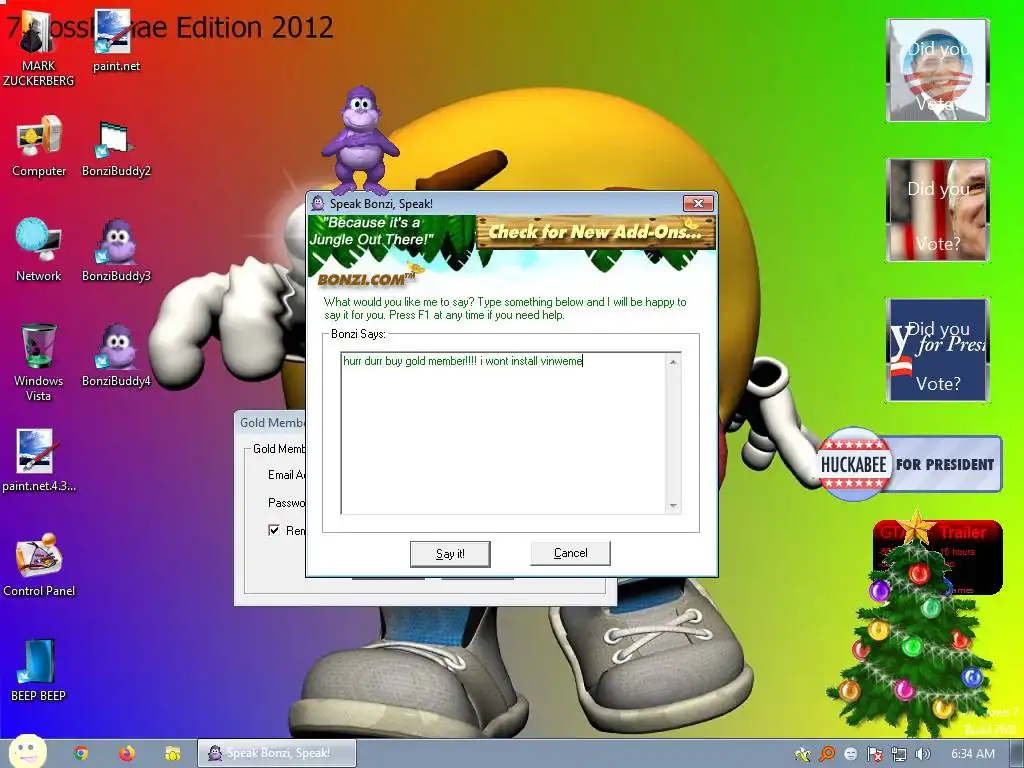Open the Computer desktop icon
This screenshot has height=768, width=1024.
click(x=39, y=146)
